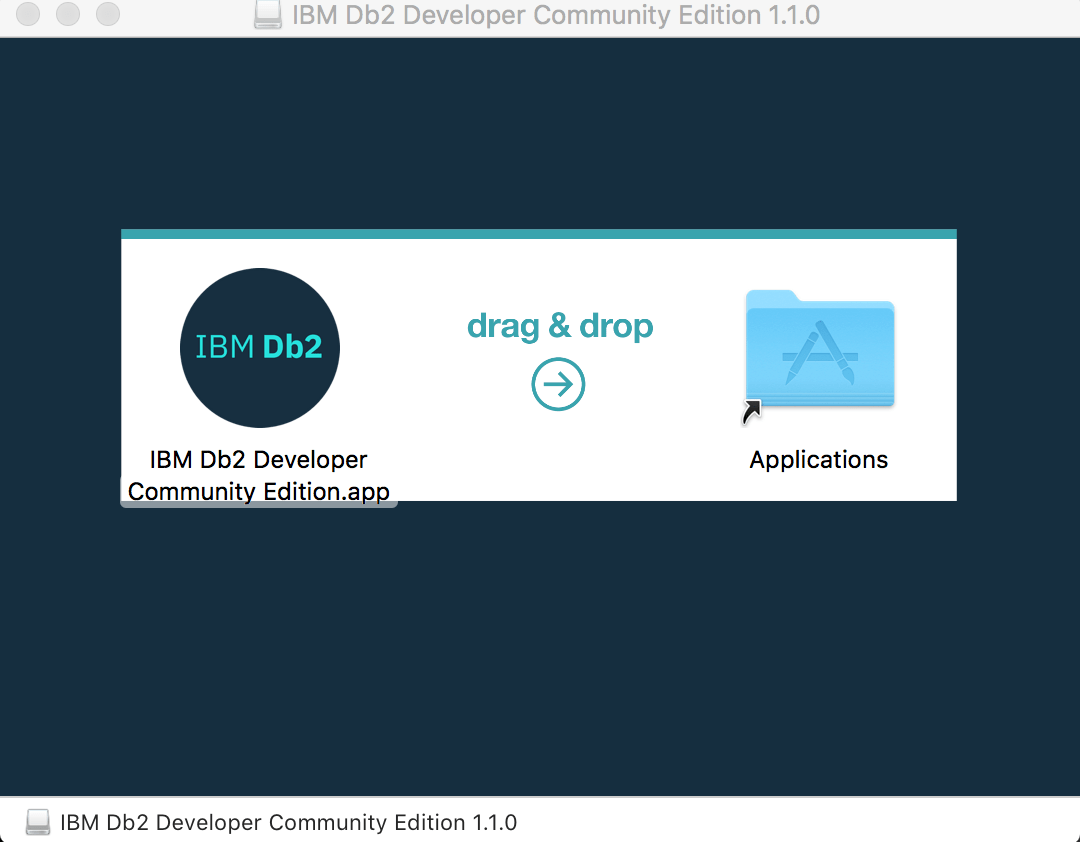1080x842 pixels.
Task: Select the status bar text showing version 1.1.0
Action: click(288, 822)
